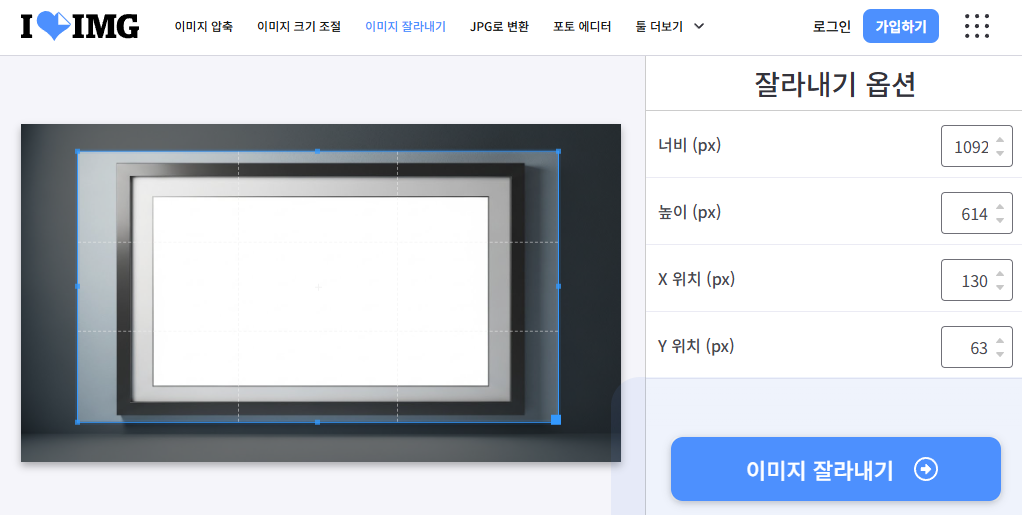Image resolution: width=1022 pixels, height=515 pixels.
Task: Decrease X 위치 with the down arrow
Action: click(1000, 287)
